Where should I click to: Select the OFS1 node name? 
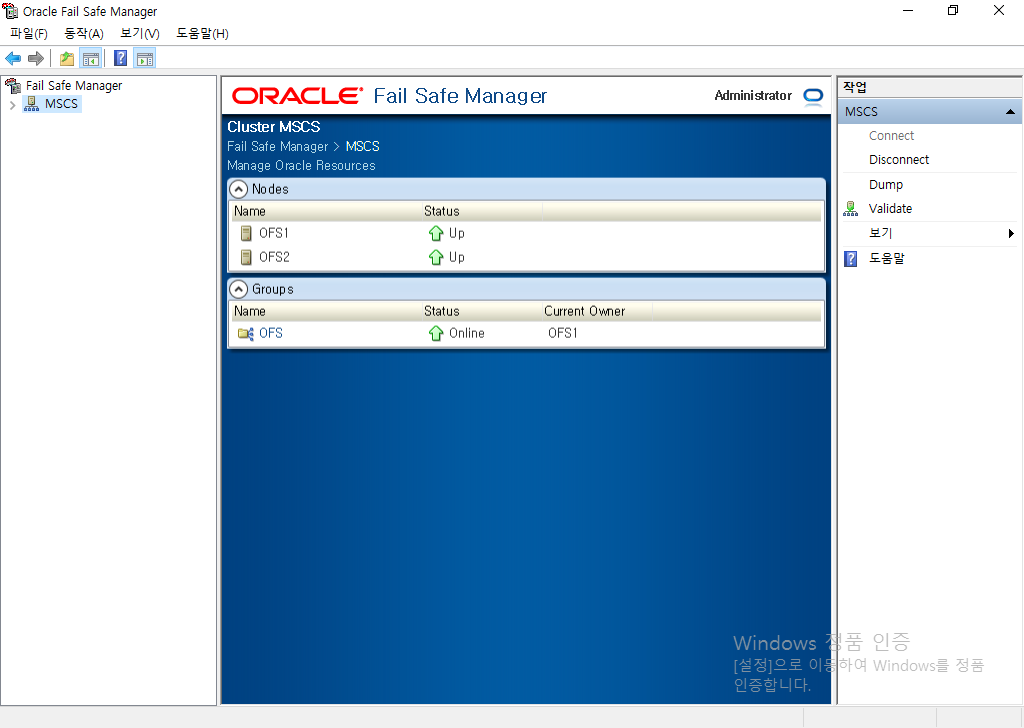tap(274, 233)
